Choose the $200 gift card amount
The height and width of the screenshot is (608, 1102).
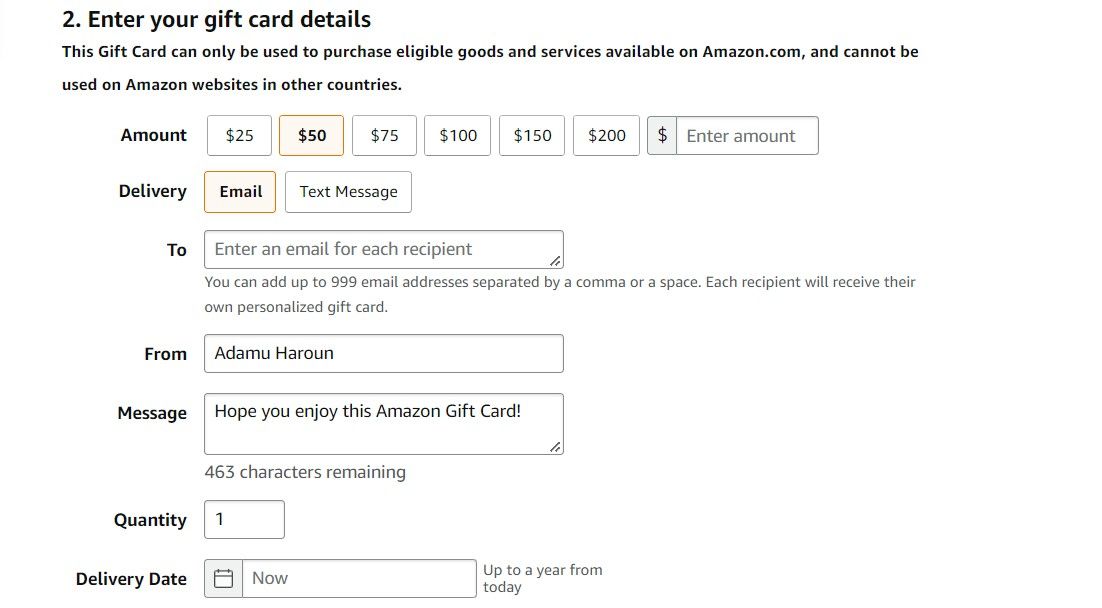click(x=606, y=135)
